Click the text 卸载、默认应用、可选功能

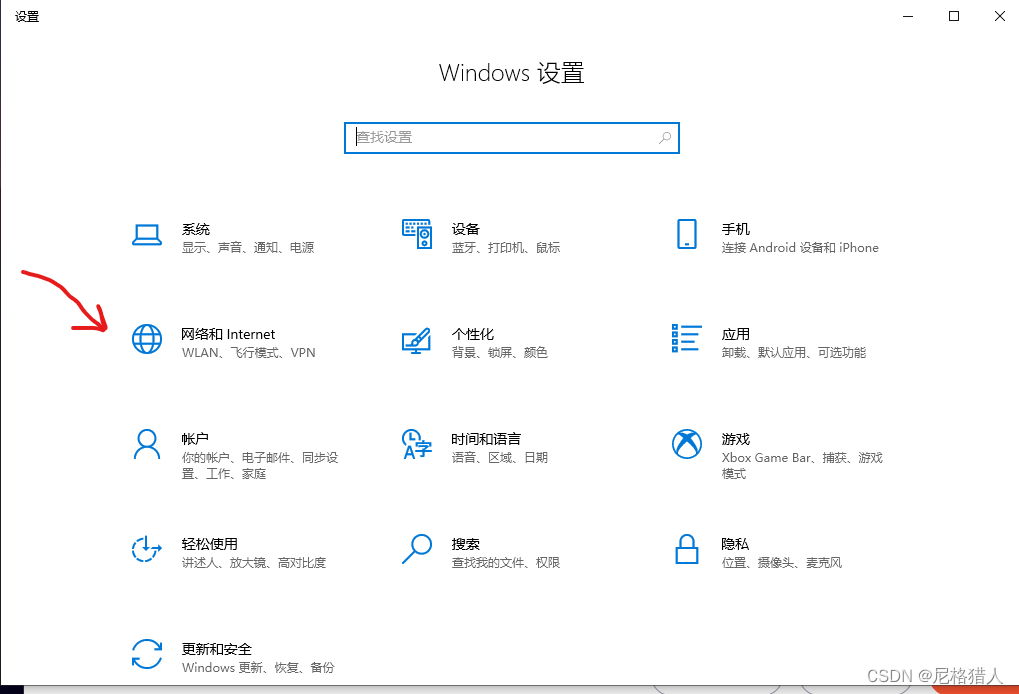click(793, 353)
